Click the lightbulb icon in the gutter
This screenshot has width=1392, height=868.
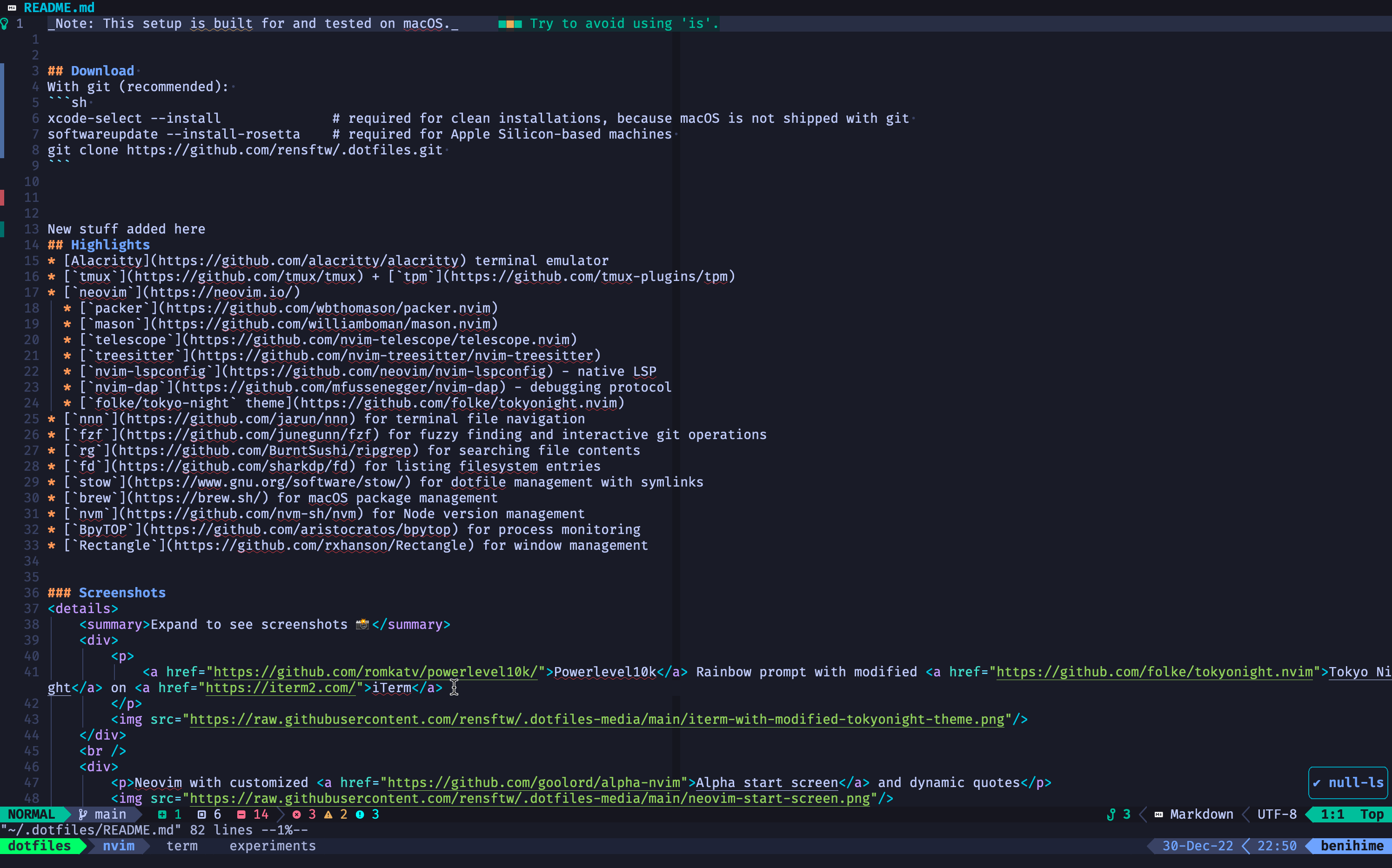click(5, 24)
